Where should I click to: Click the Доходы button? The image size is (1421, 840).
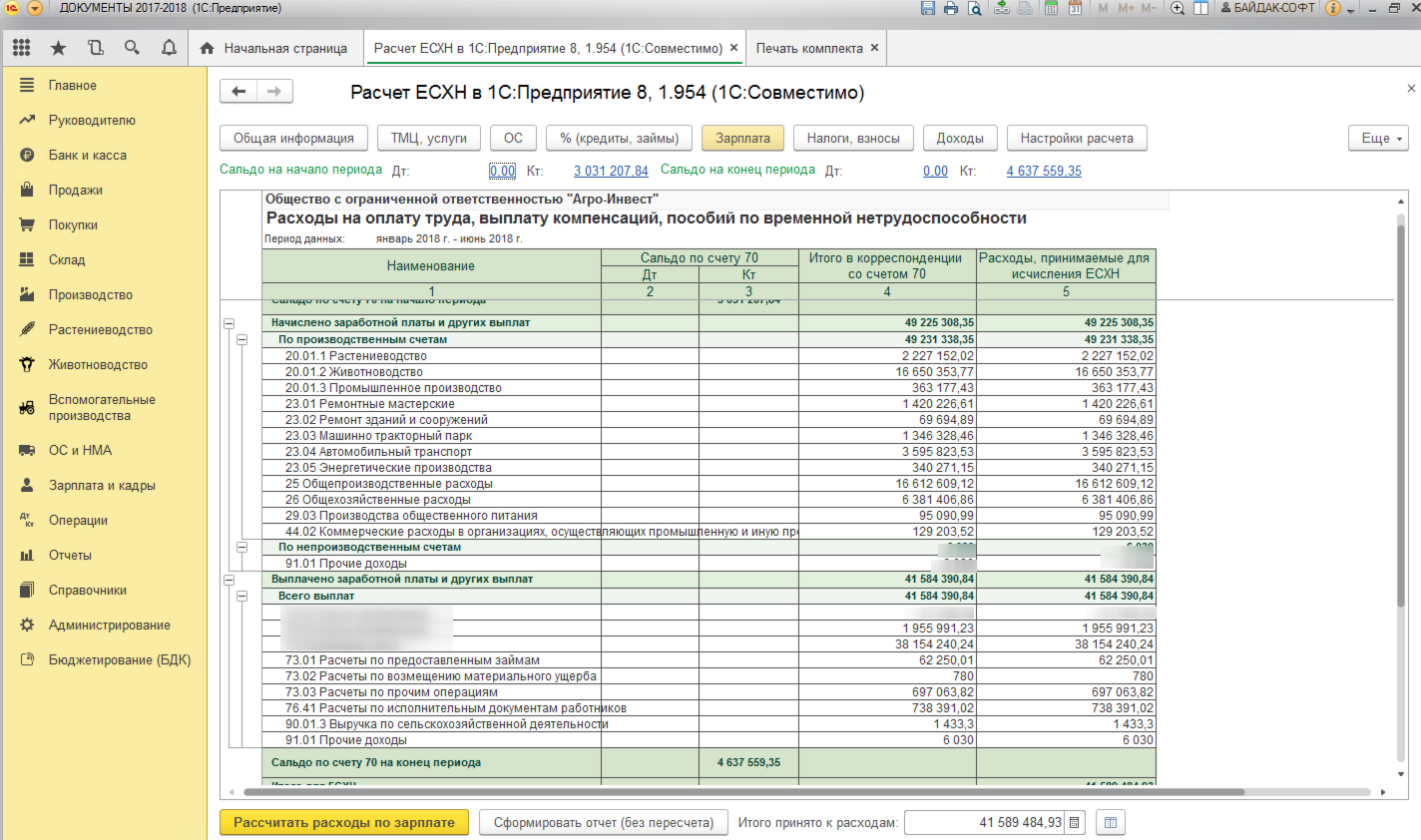[960, 138]
